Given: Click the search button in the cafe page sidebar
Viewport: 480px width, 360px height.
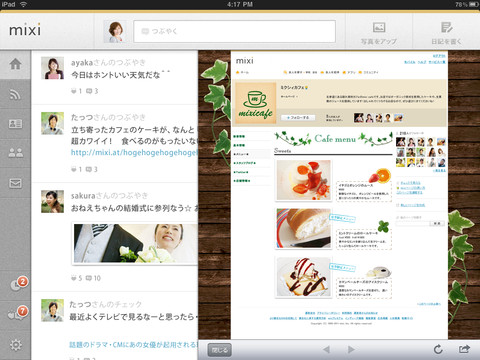Looking at the screenshot, I should coord(437,223).
